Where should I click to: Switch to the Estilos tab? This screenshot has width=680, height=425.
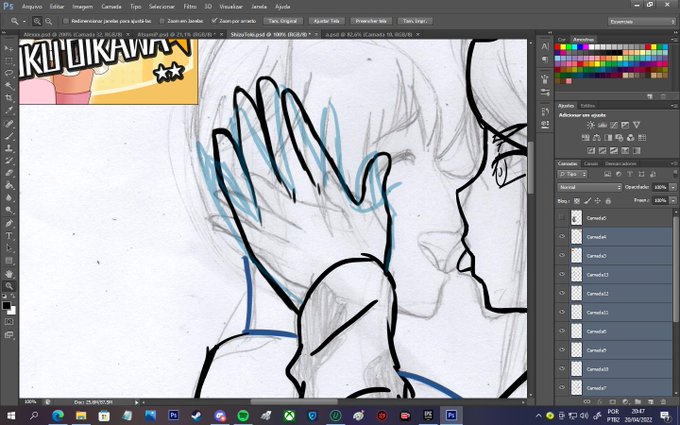pyautogui.click(x=588, y=105)
